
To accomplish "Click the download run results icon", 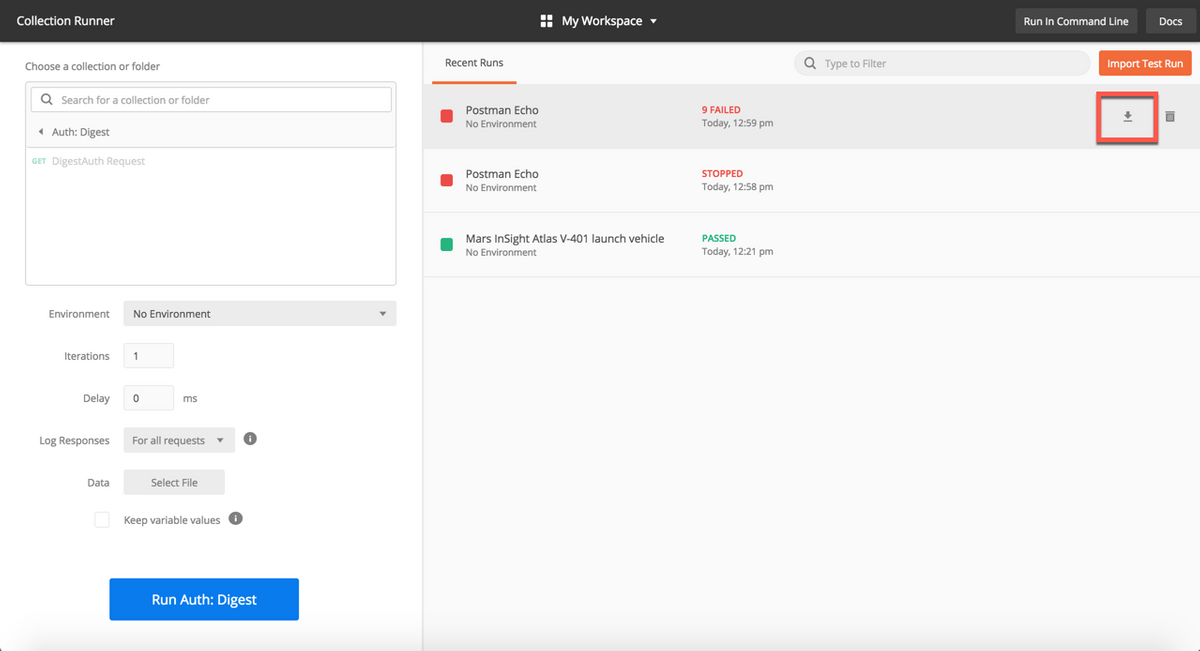I will coord(1127,117).
